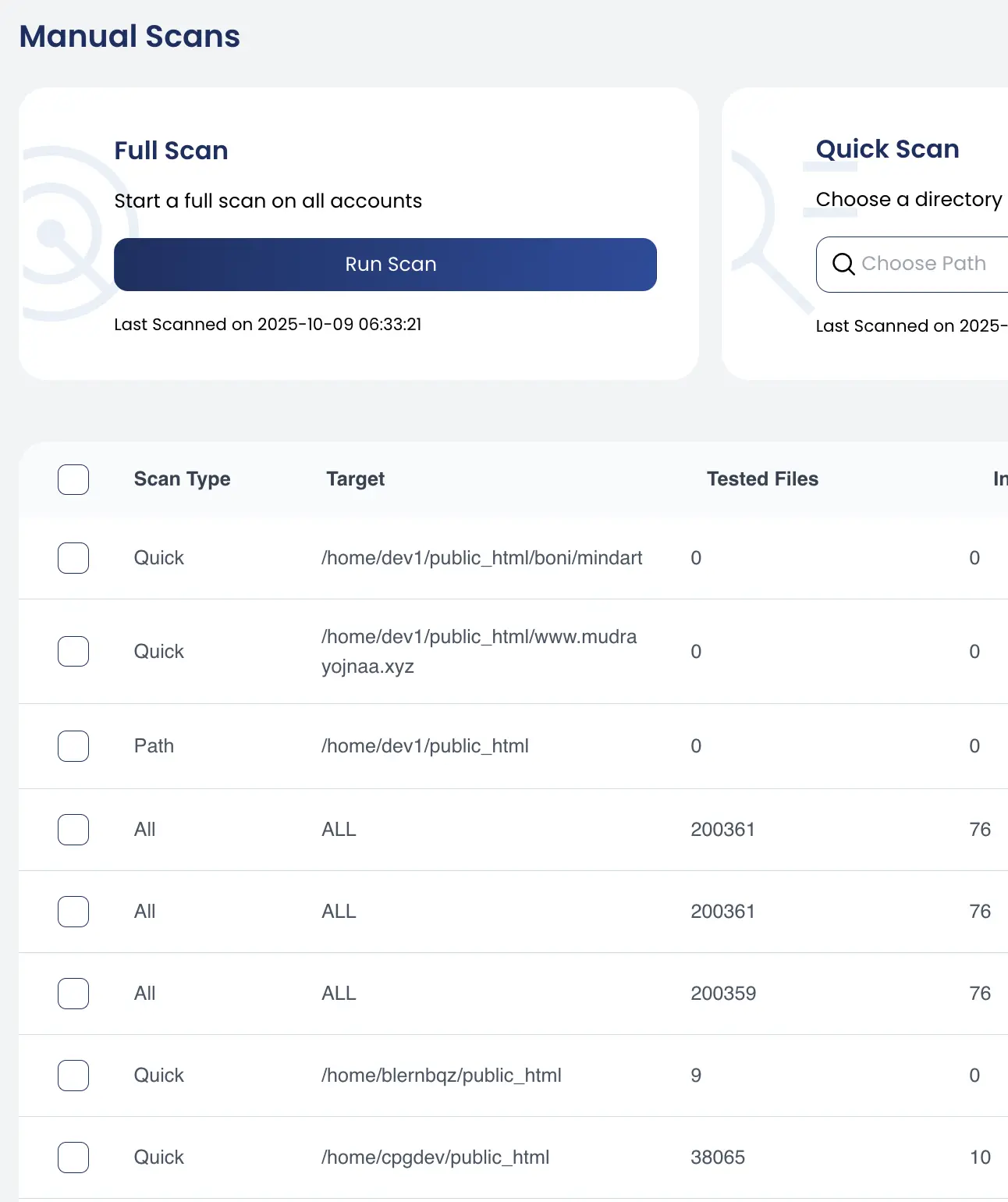The image size is (1008, 1202).
Task: Click the Target column header
Action: tap(355, 479)
